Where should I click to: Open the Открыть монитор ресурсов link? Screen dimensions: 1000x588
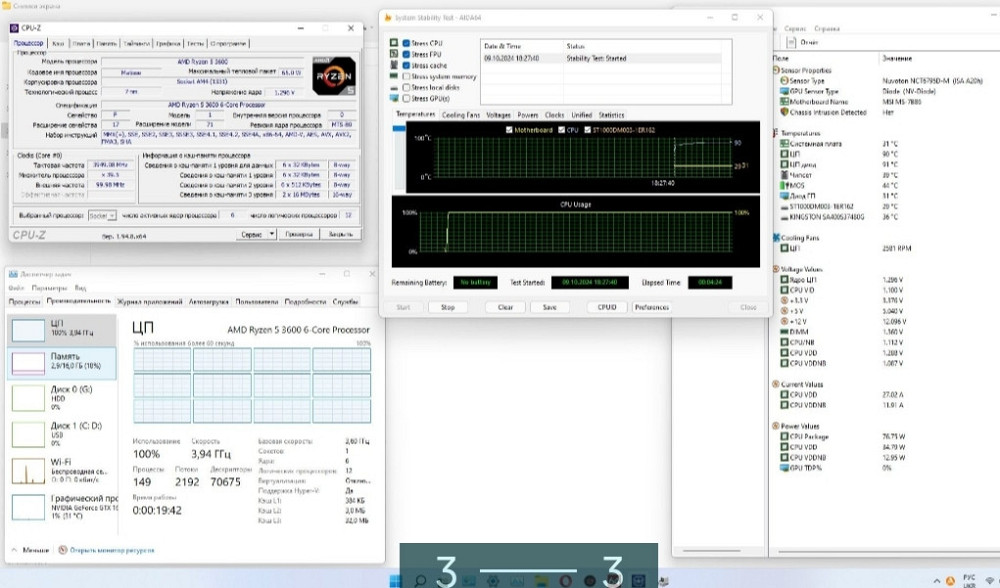[x=110, y=550]
